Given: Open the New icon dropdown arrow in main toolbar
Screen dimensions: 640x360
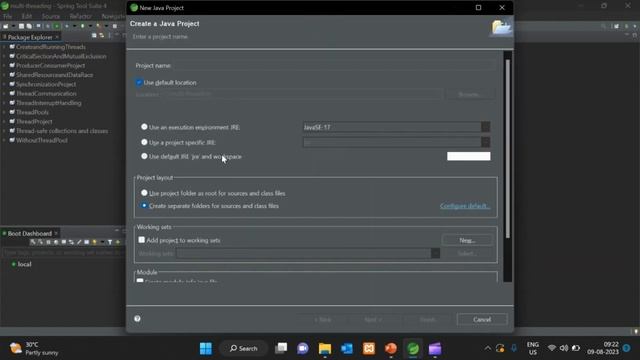Looking at the screenshot, I should coord(13,26).
